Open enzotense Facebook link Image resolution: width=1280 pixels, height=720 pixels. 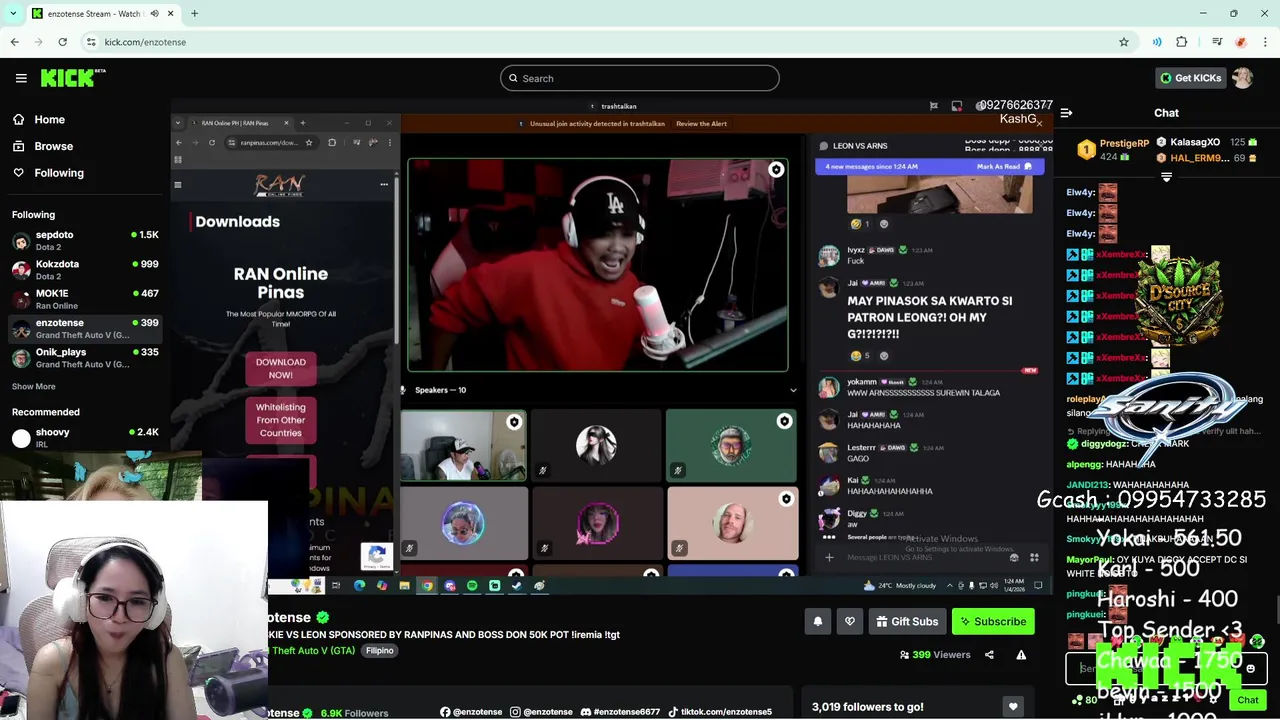click(471, 712)
